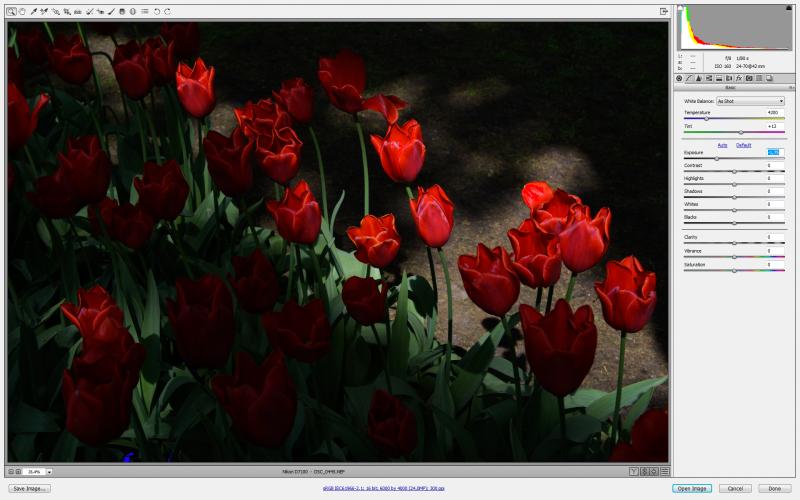Rotate image 90 degrees counterclockwise
This screenshot has height=500, width=800.
(x=157, y=11)
